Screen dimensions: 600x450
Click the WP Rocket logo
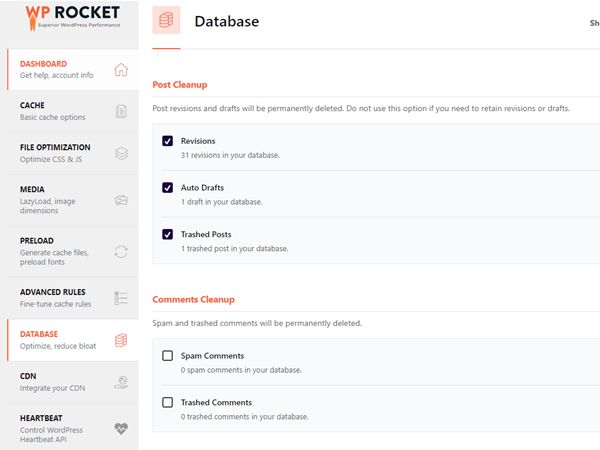coord(73,17)
